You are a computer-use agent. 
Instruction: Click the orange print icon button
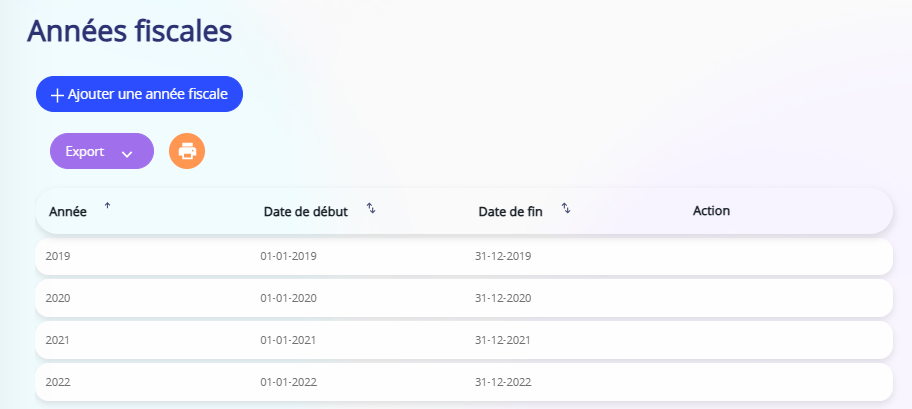pyautogui.click(x=187, y=151)
